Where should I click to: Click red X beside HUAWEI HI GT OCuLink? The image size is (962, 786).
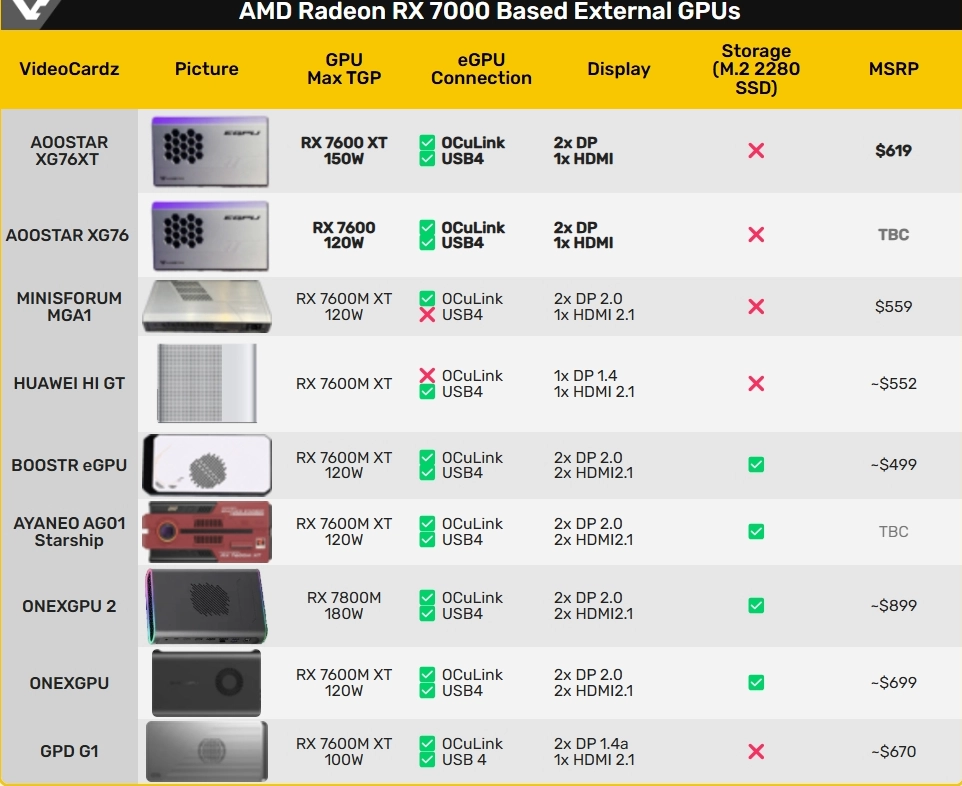427,376
